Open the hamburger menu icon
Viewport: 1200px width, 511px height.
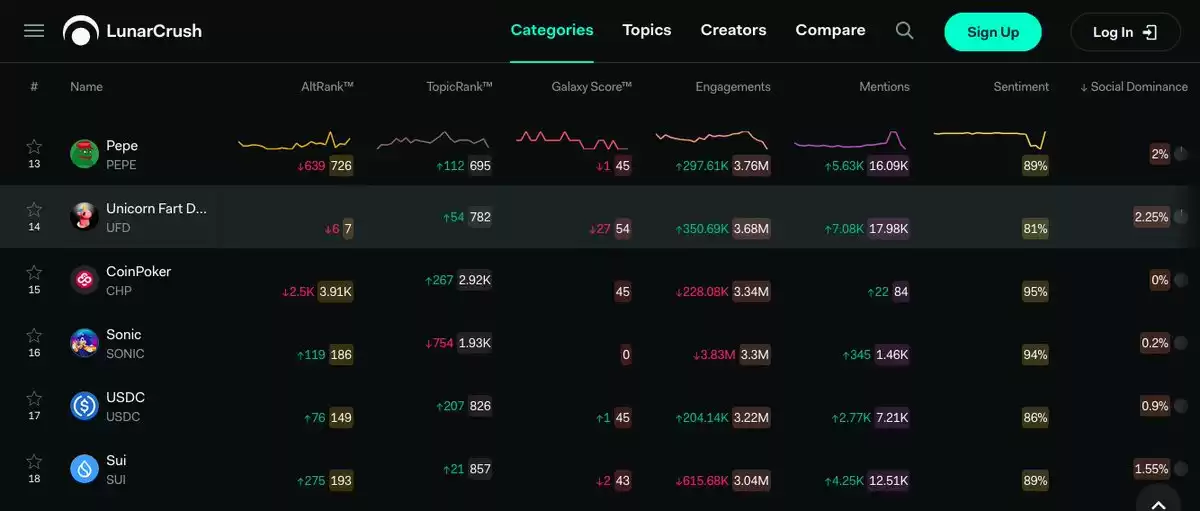34,31
